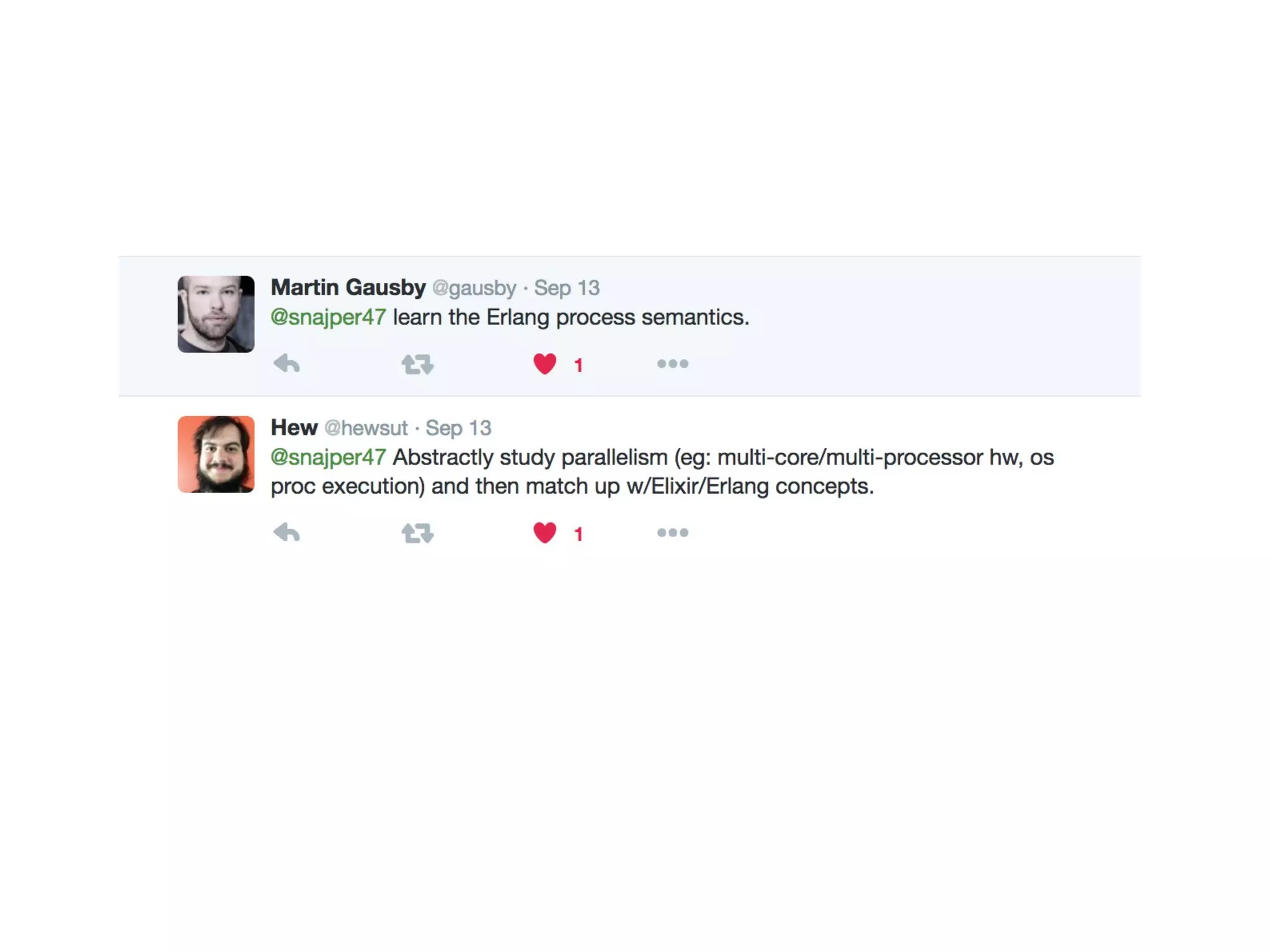This screenshot has width=1270, height=952.
Task: Select the like count on Martin's tweet
Action: tap(578, 365)
